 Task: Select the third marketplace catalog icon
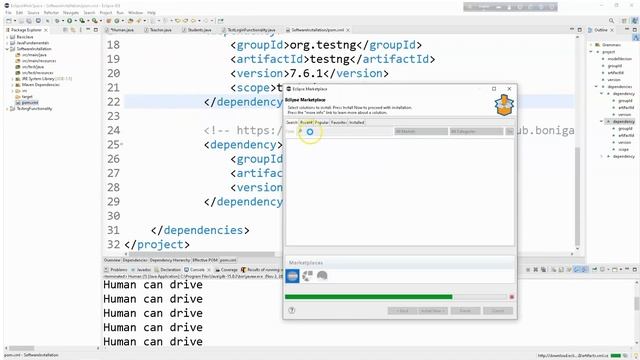click(322, 276)
